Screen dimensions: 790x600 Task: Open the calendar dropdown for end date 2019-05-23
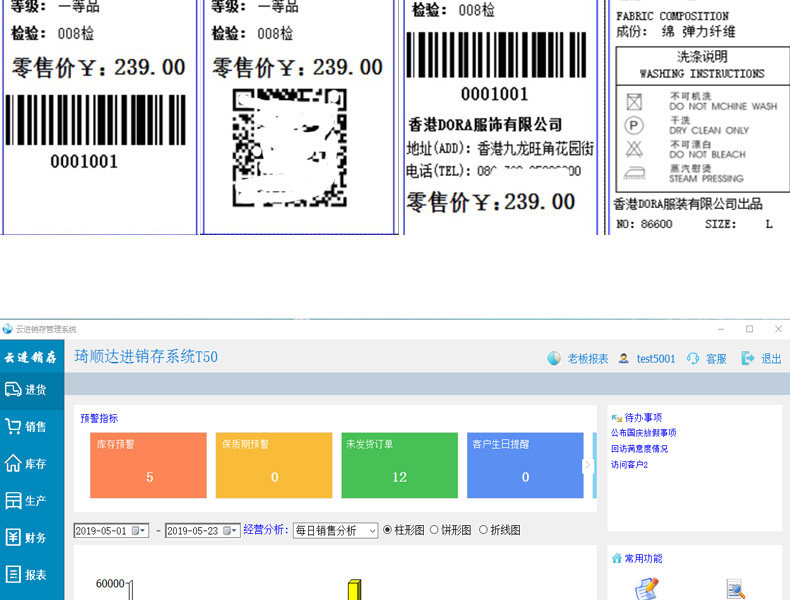[230, 530]
